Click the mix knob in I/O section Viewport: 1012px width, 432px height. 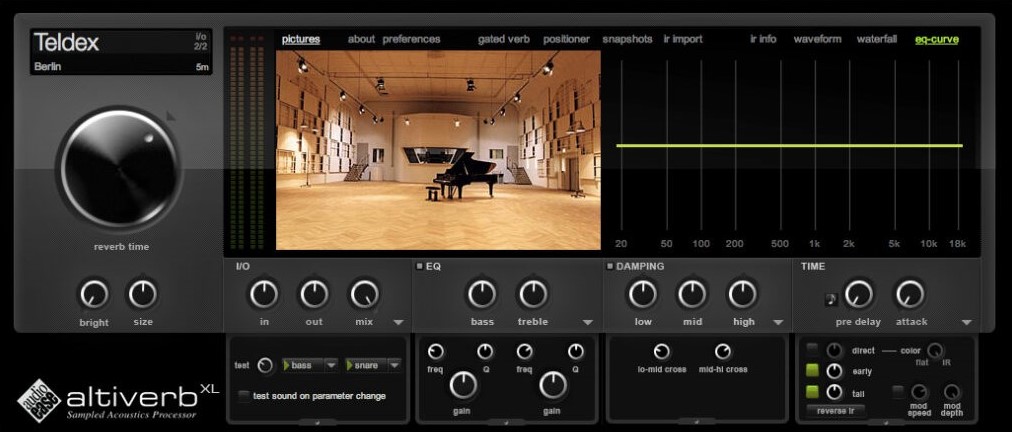click(x=363, y=294)
